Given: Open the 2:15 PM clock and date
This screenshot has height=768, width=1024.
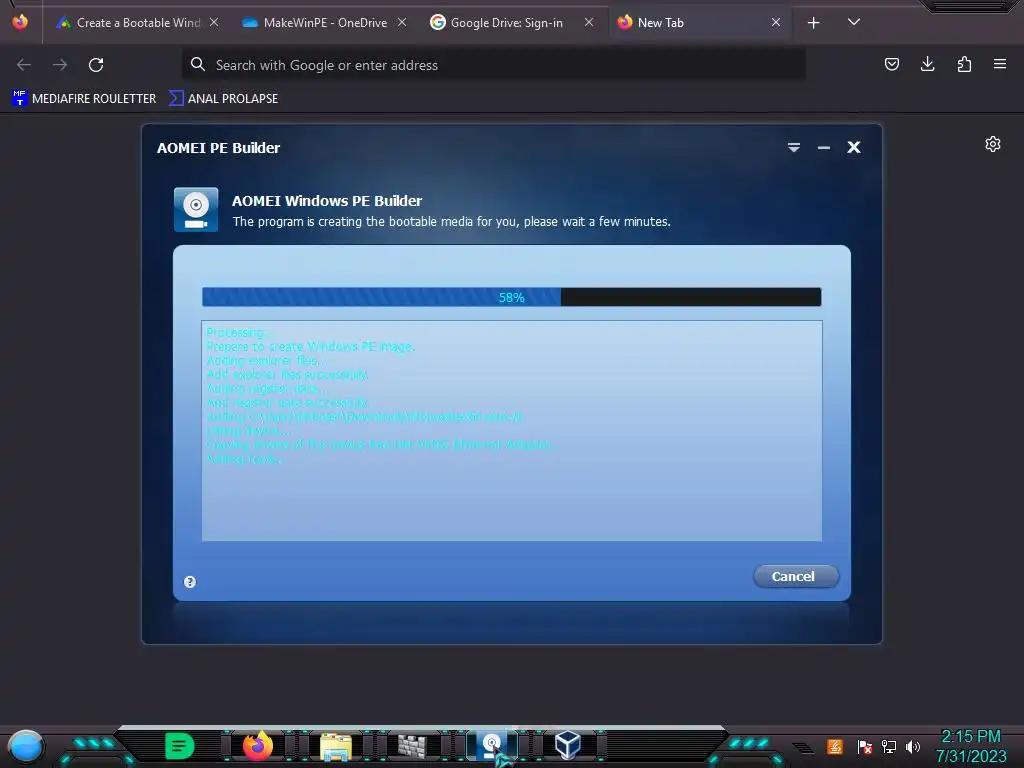Looking at the screenshot, I should pos(971,746).
